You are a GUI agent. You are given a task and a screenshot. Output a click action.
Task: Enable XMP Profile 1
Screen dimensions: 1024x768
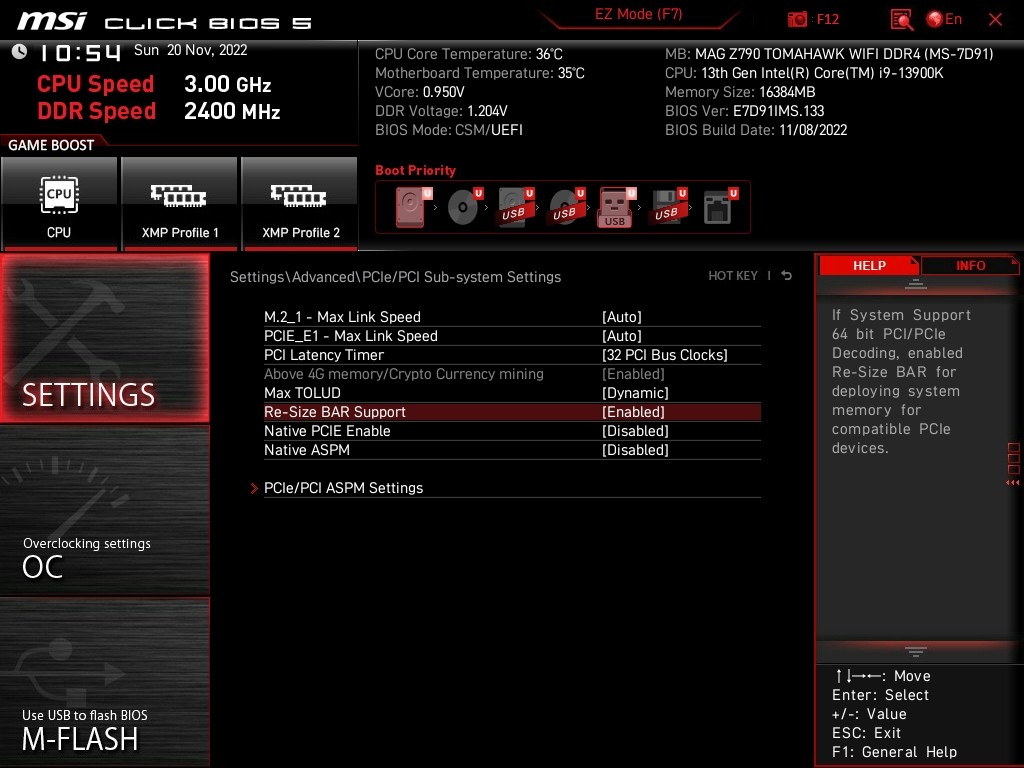click(x=180, y=204)
